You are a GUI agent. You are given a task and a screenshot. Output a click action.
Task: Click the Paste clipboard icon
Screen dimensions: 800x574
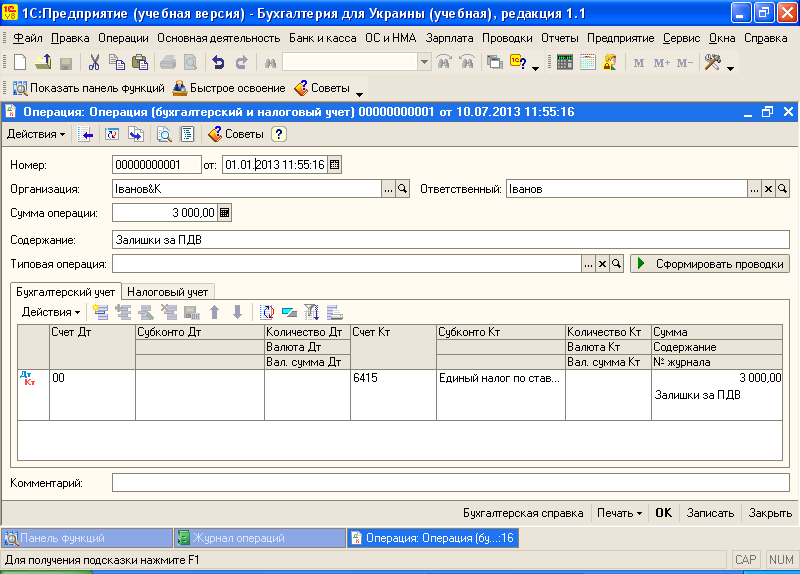point(140,63)
